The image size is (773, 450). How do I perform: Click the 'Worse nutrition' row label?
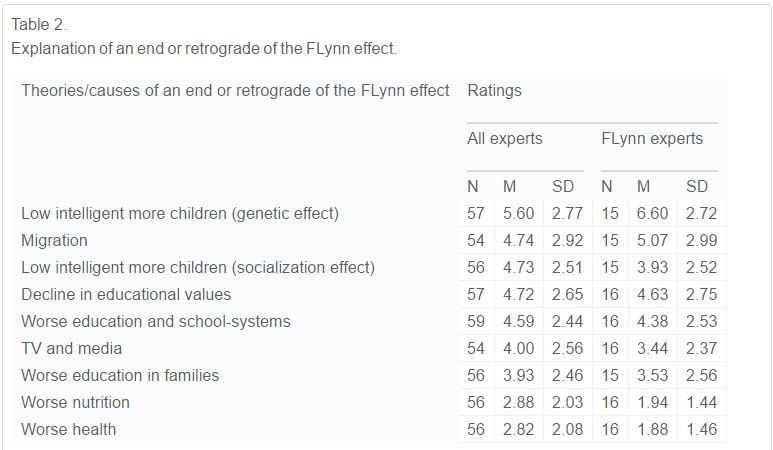[x=75, y=402]
